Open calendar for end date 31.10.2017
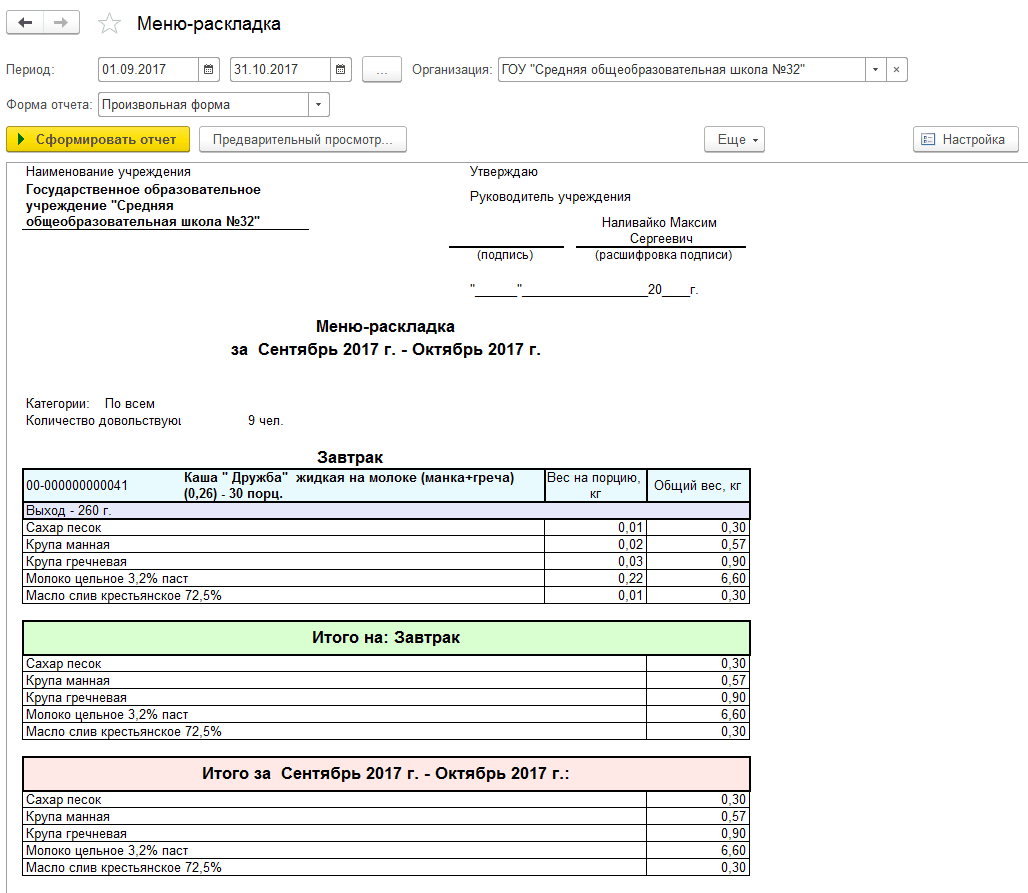The width and height of the screenshot is (1028, 893). click(340, 69)
